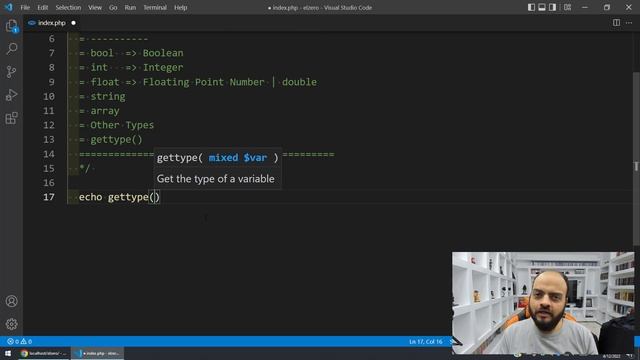Click 'array' in the comment on line 11
The width and height of the screenshot is (640, 360).
105,111
